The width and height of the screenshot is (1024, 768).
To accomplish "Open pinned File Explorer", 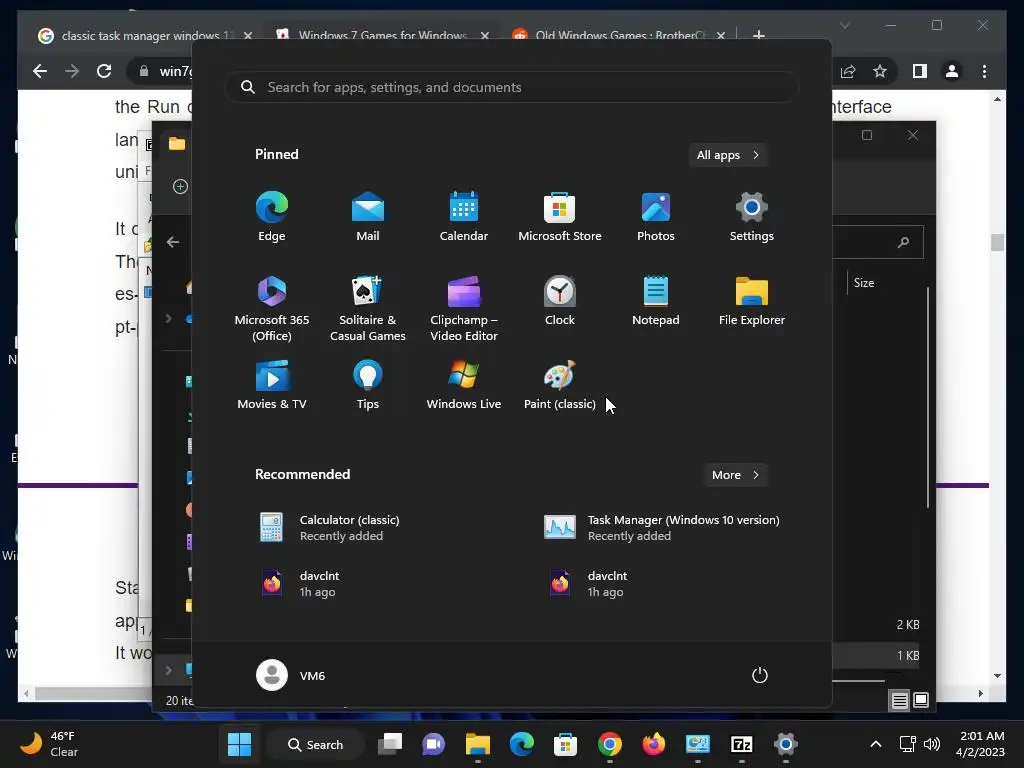I will [752, 301].
